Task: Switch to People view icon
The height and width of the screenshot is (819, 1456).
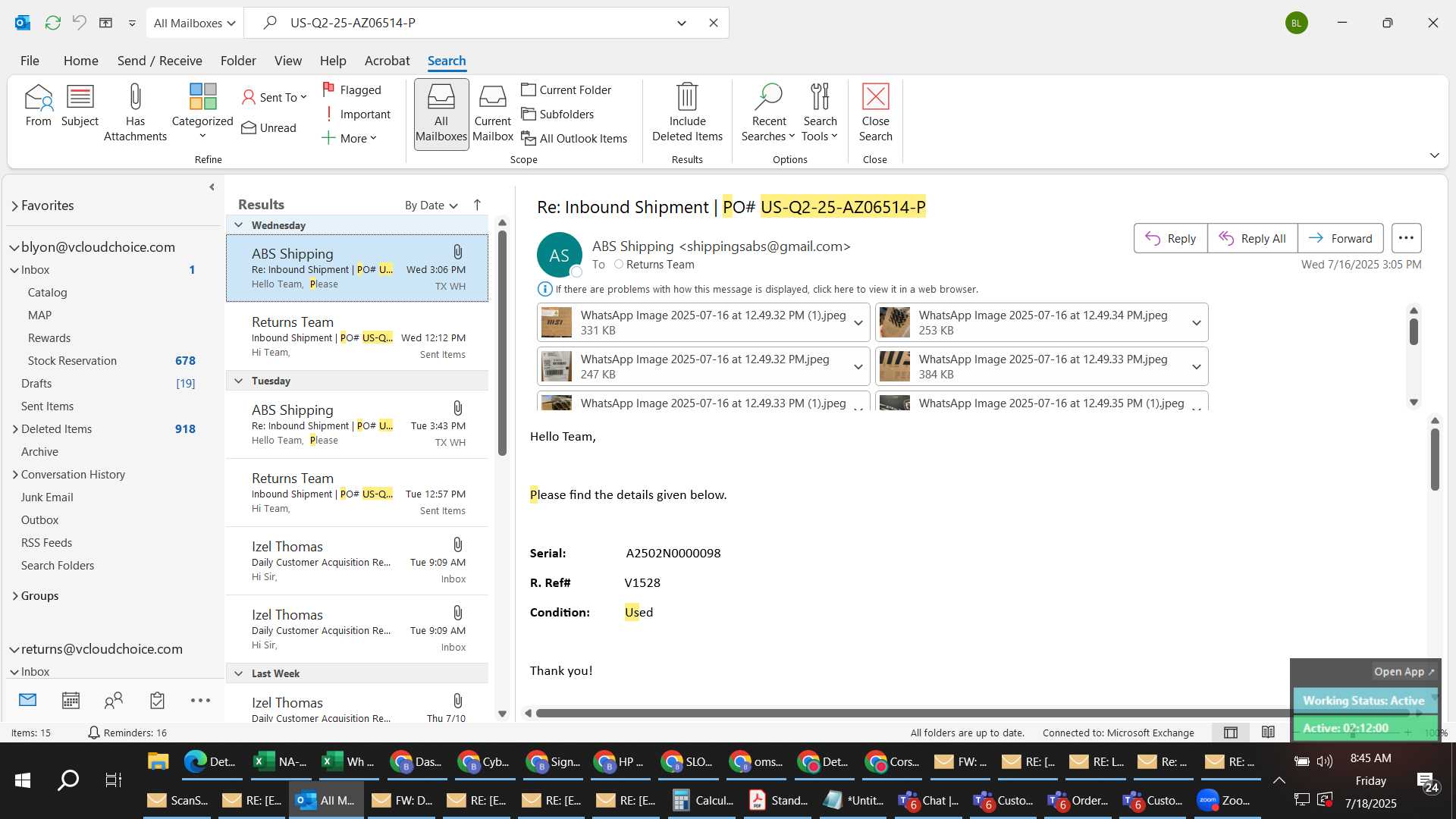Action: tap(114, 701)
